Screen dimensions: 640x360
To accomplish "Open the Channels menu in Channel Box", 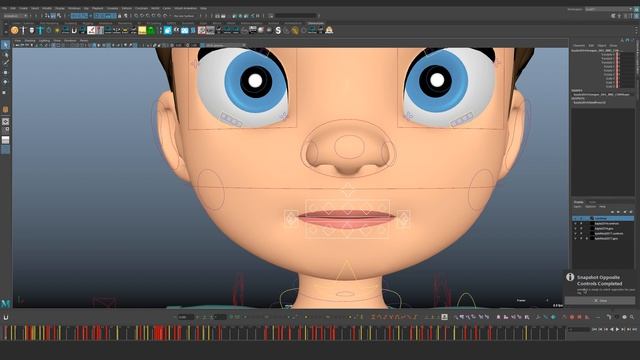I will click(x=579, y=46).
